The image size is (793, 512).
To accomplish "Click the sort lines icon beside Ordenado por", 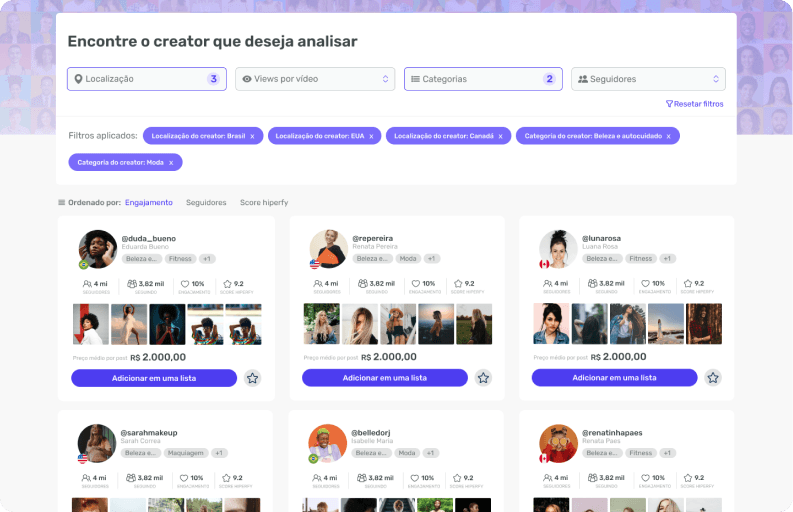I will 62,202.
